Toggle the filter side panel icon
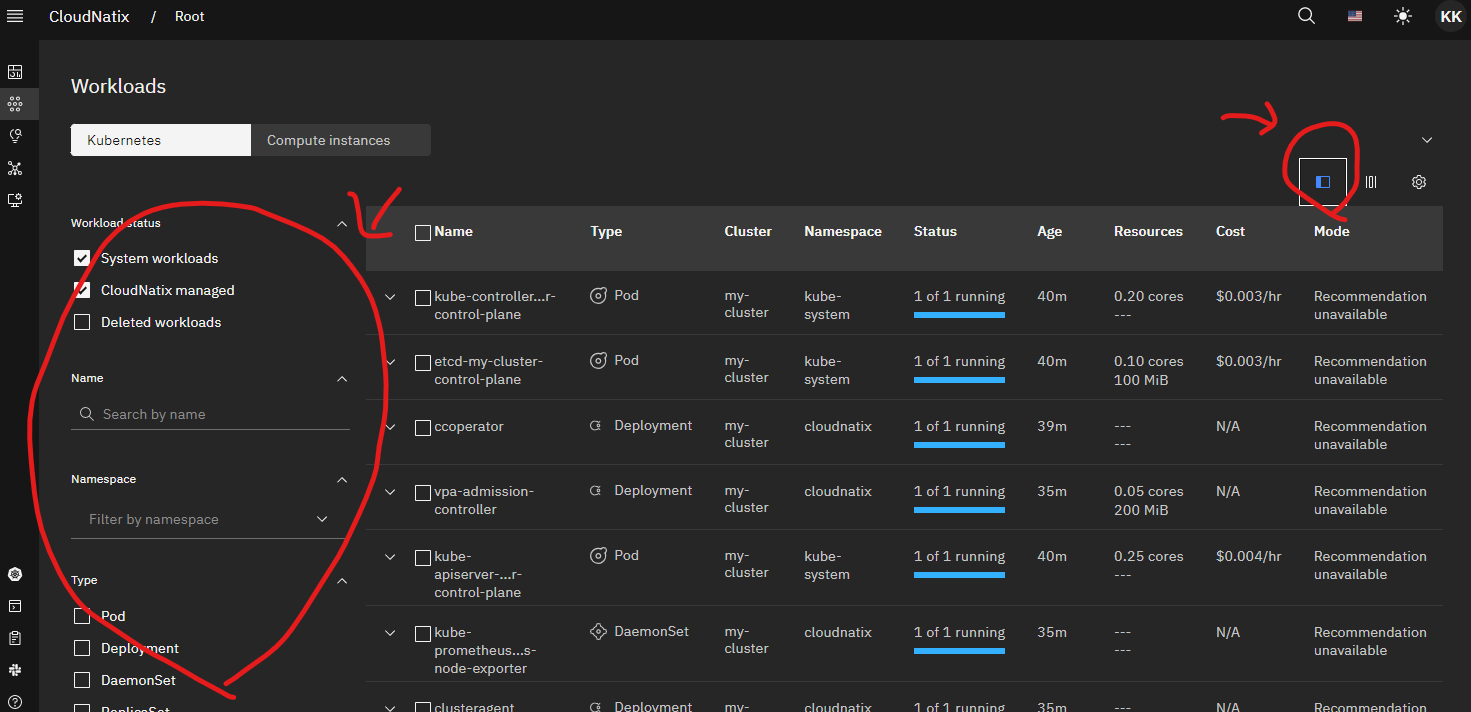The image size is (1471, 712). point(1323,182)
